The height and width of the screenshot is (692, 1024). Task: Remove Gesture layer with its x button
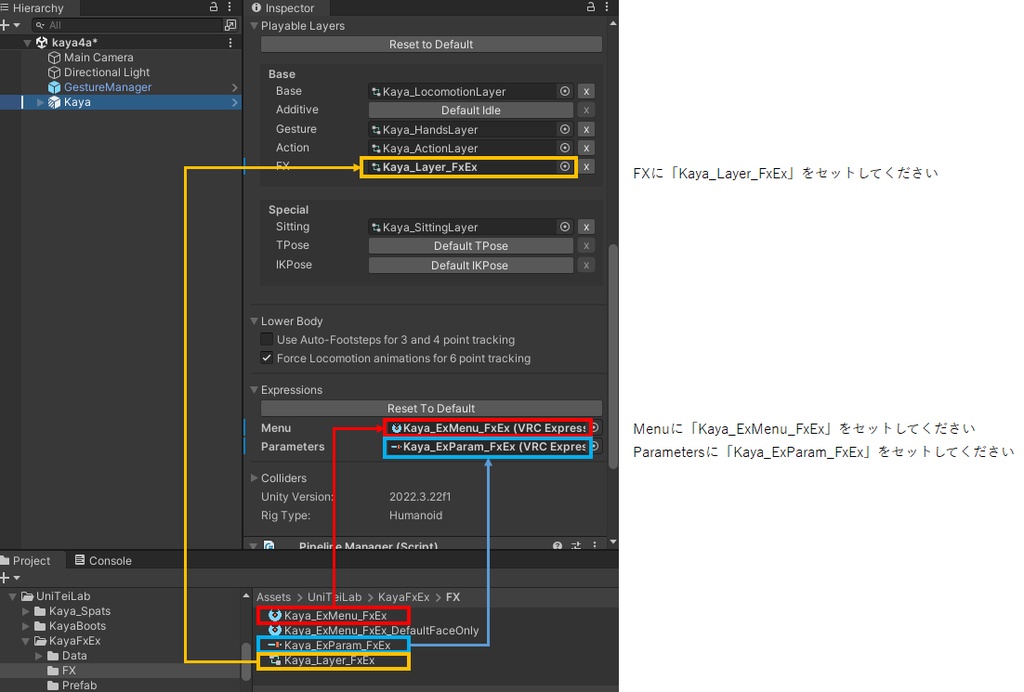[586, 129]
